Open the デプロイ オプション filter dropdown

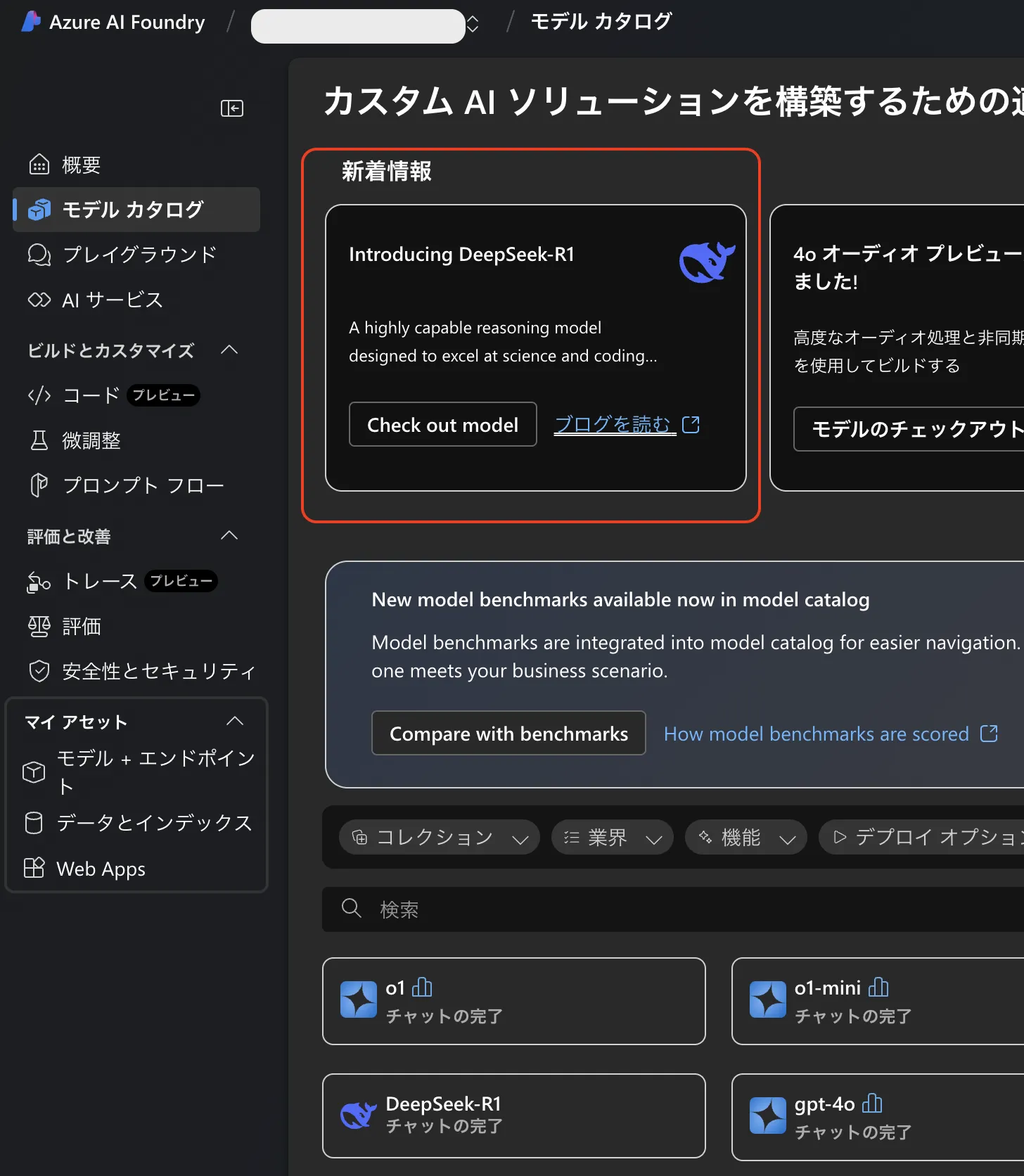[921, 837]
